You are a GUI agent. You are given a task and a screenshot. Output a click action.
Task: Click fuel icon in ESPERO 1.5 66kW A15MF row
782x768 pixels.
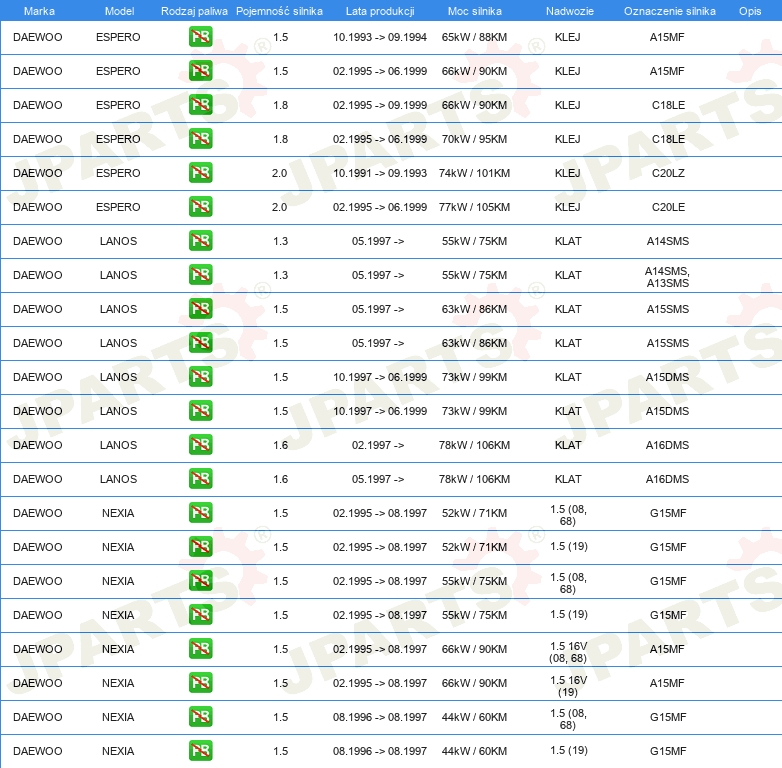200,71
